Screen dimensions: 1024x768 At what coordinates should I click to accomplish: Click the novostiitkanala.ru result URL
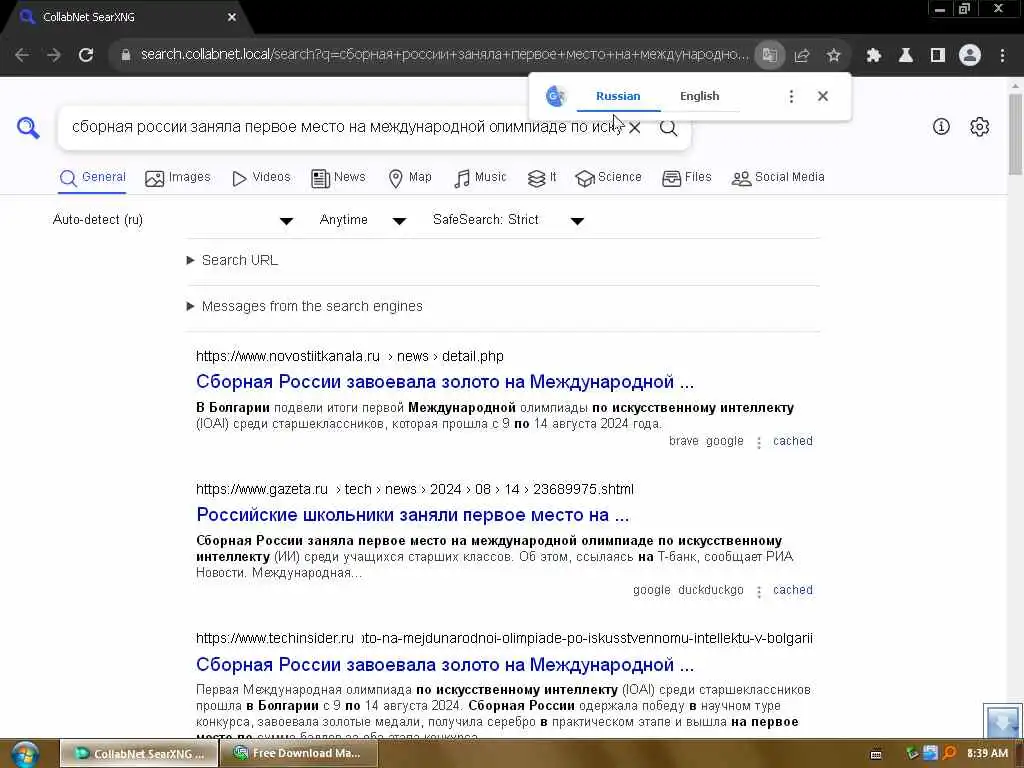(x=349, y=357)
